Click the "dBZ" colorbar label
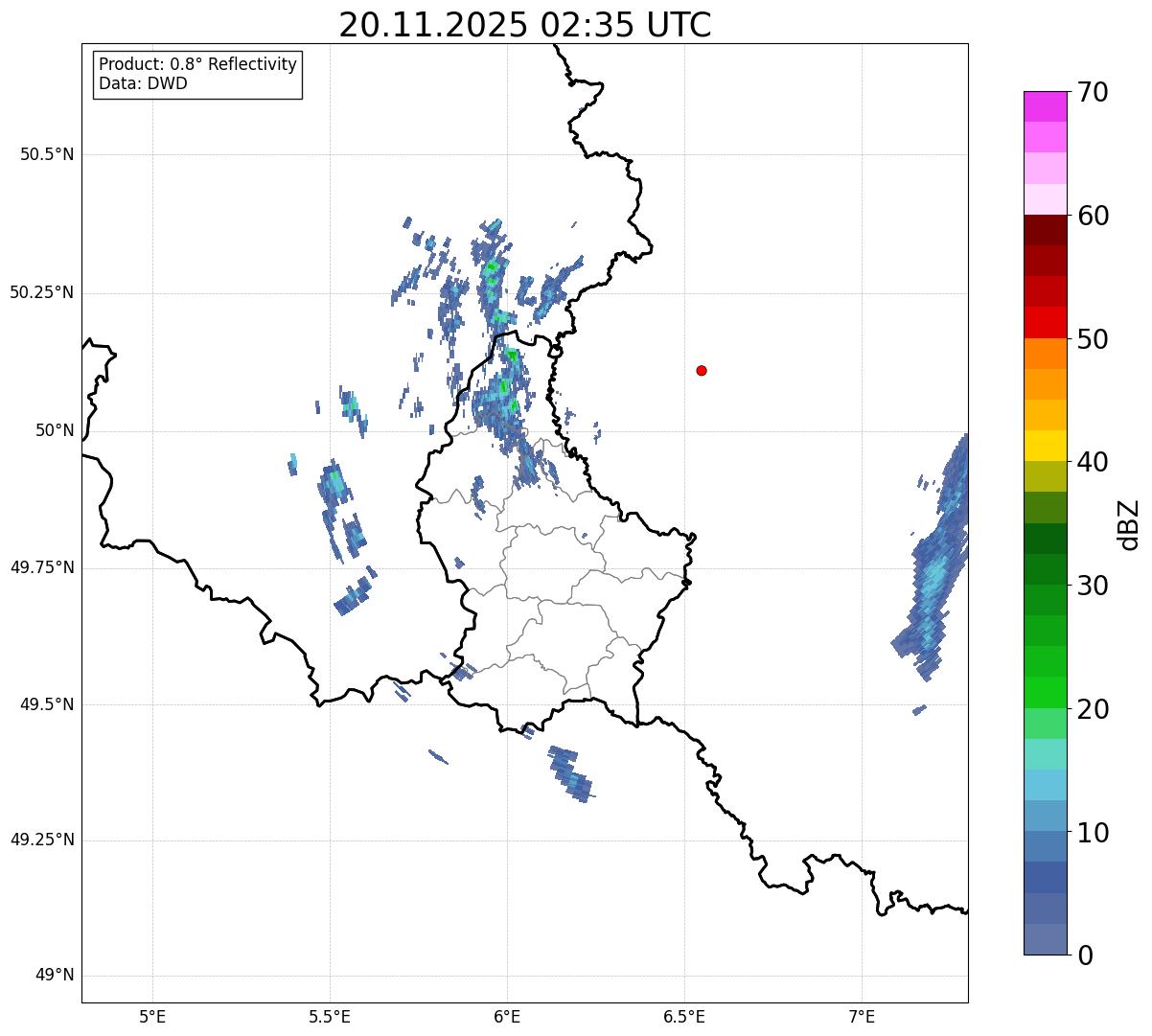1152x1036 pixels. click(1129, 523)
